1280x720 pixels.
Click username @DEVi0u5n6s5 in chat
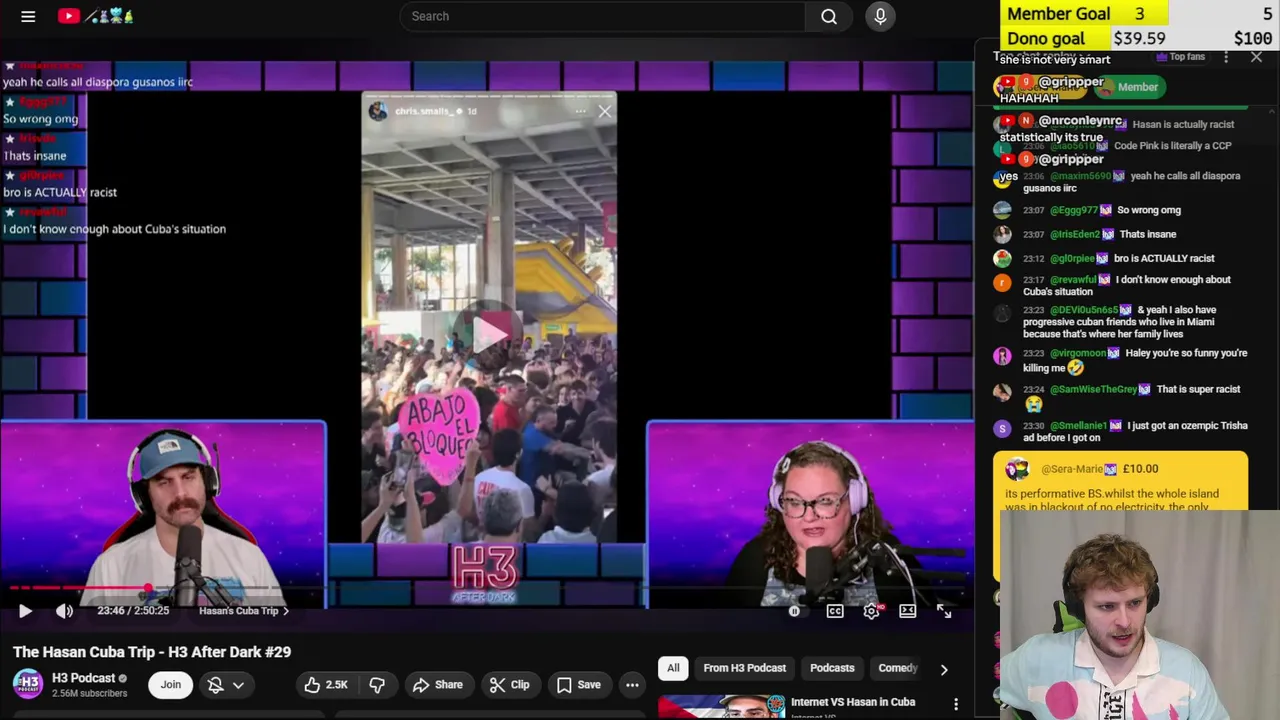click(x=1084, y=310)
